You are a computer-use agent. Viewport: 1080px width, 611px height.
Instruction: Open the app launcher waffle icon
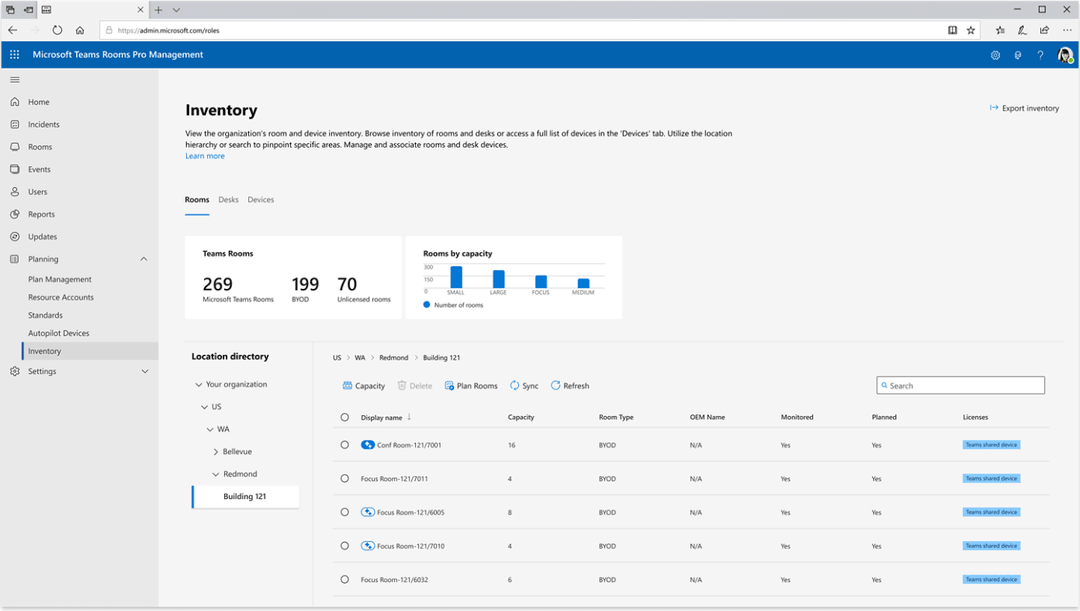coord(14,54)
